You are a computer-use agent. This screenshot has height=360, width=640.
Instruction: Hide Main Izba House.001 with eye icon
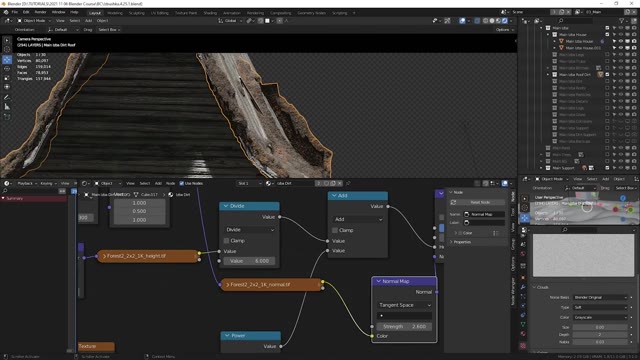click(x=621, y=48)
